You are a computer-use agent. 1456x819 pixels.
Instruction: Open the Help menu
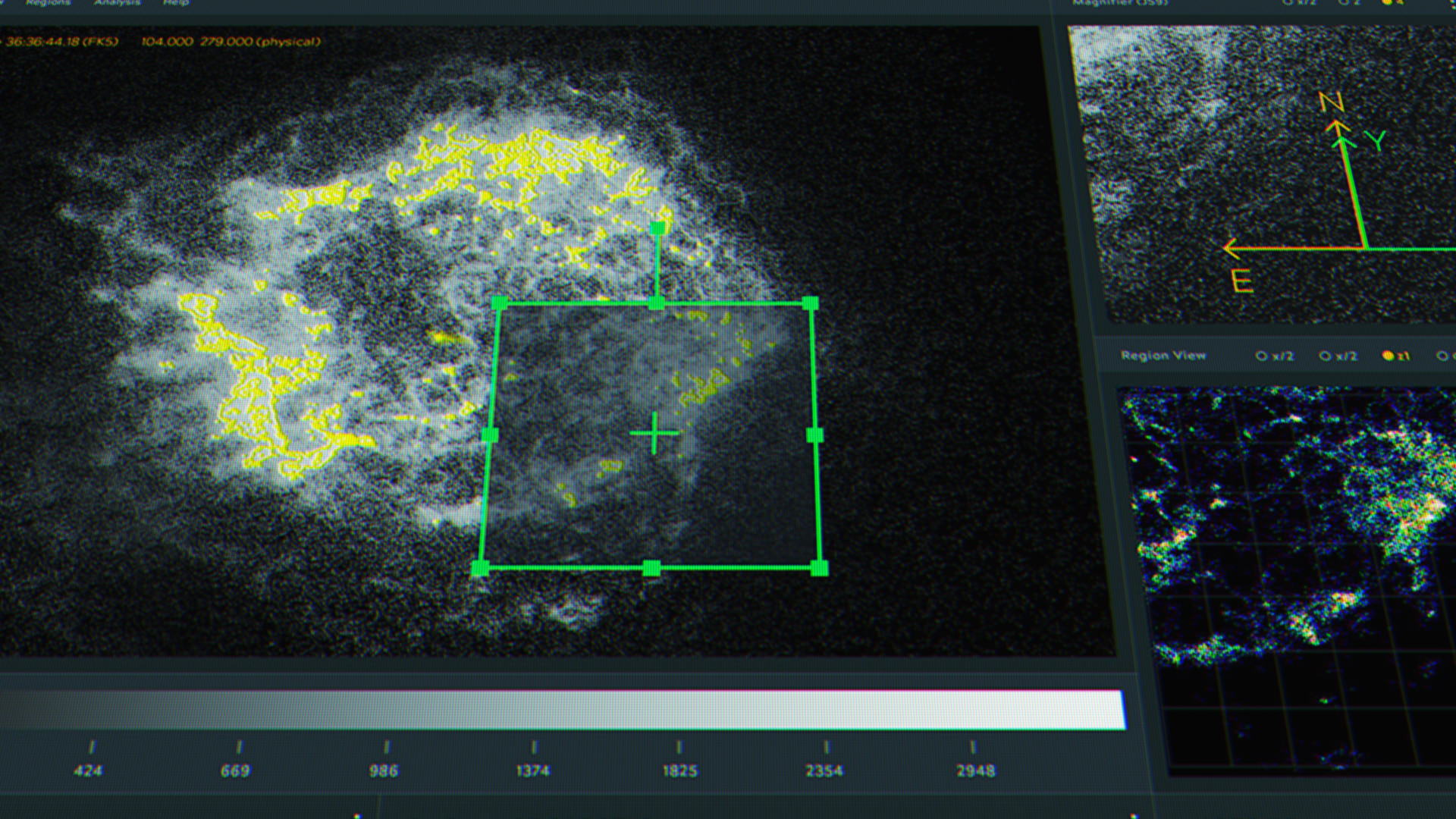[x=176, y=3]
